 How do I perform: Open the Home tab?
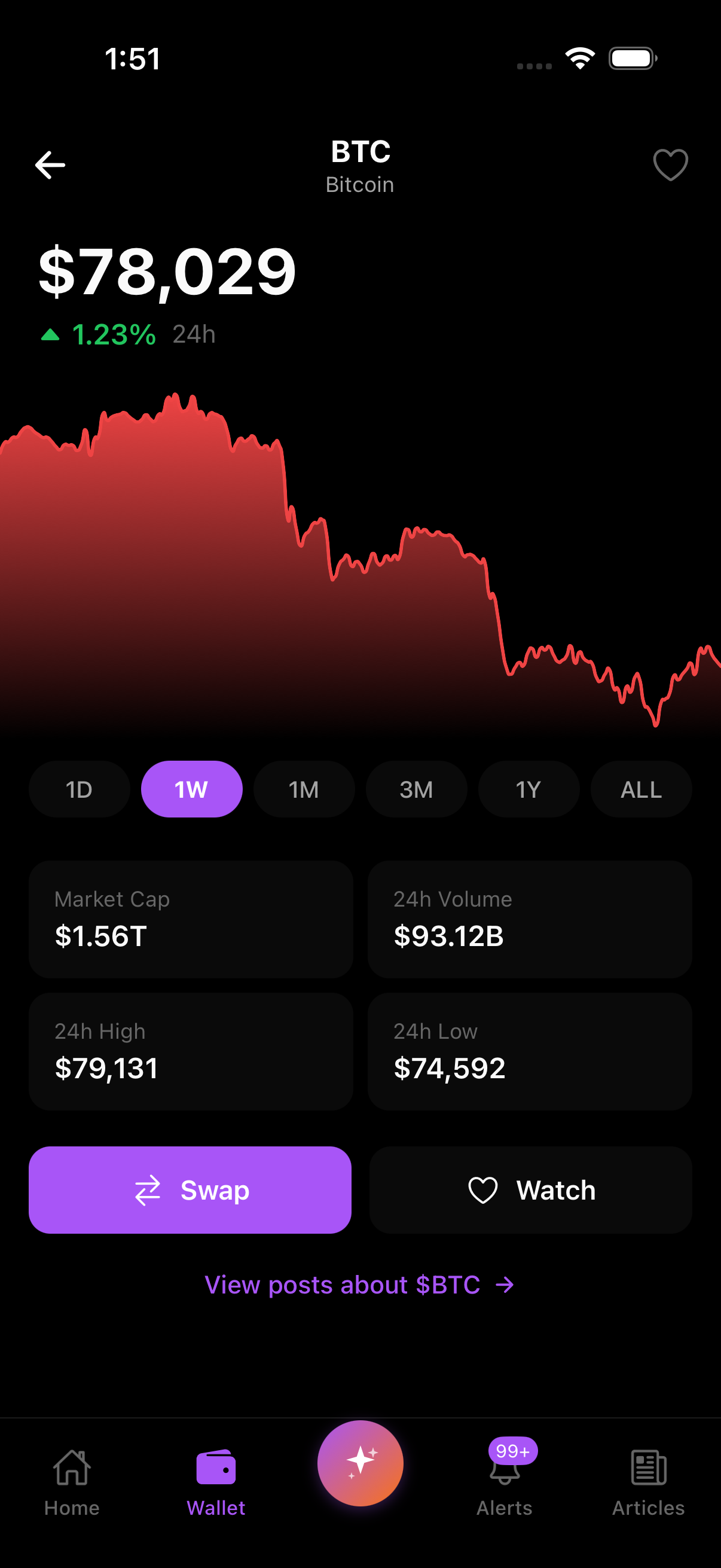coord(72,1483)
